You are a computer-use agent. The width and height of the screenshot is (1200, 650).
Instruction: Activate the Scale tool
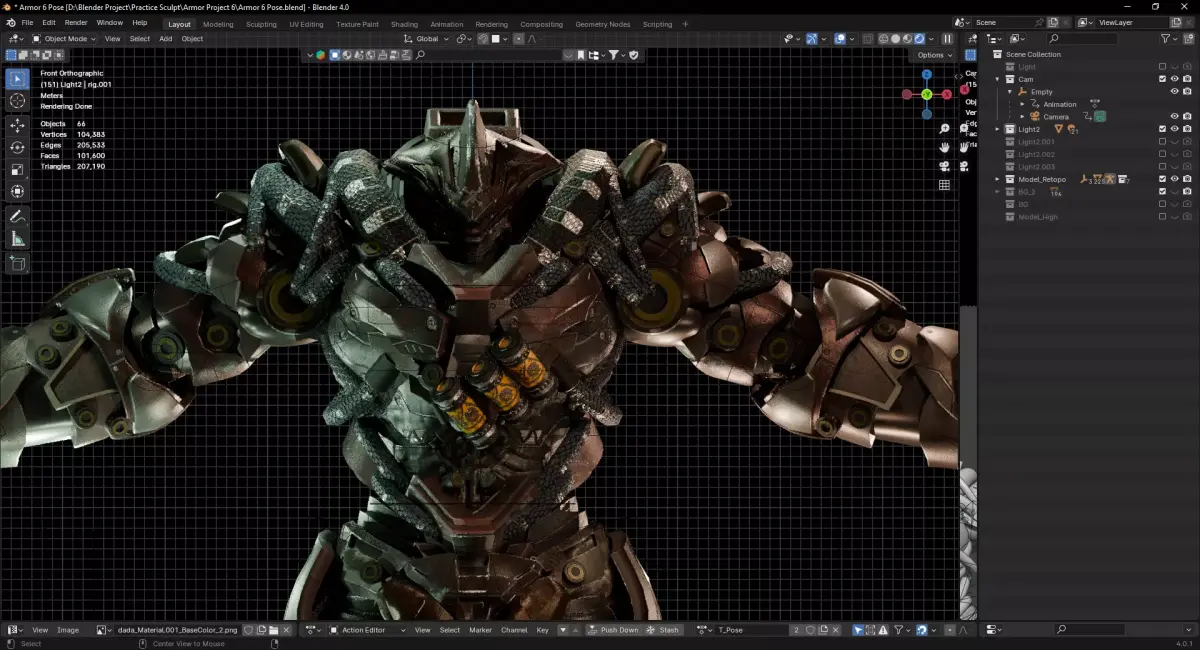17,169
